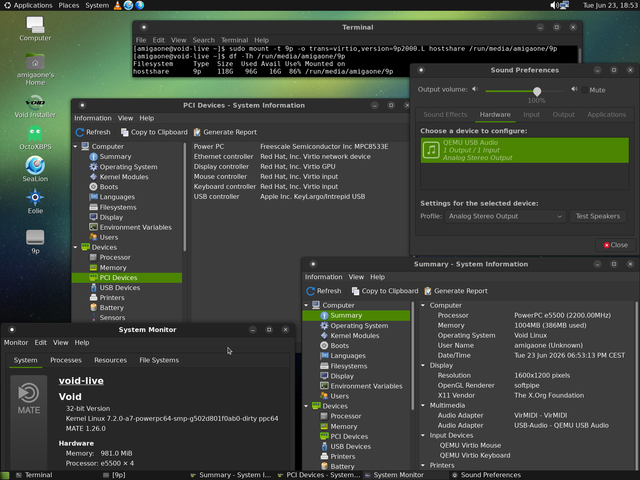
Task: Open amigaone's Home folder icon
Action: pos(35,69)
